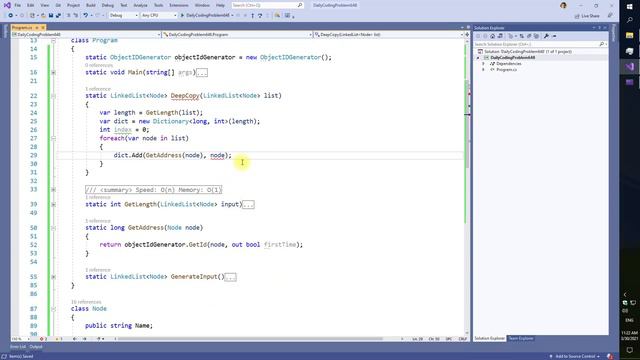Open the Error List tab
This screenshot has height=360, width=640.
[x=18, y=347]
